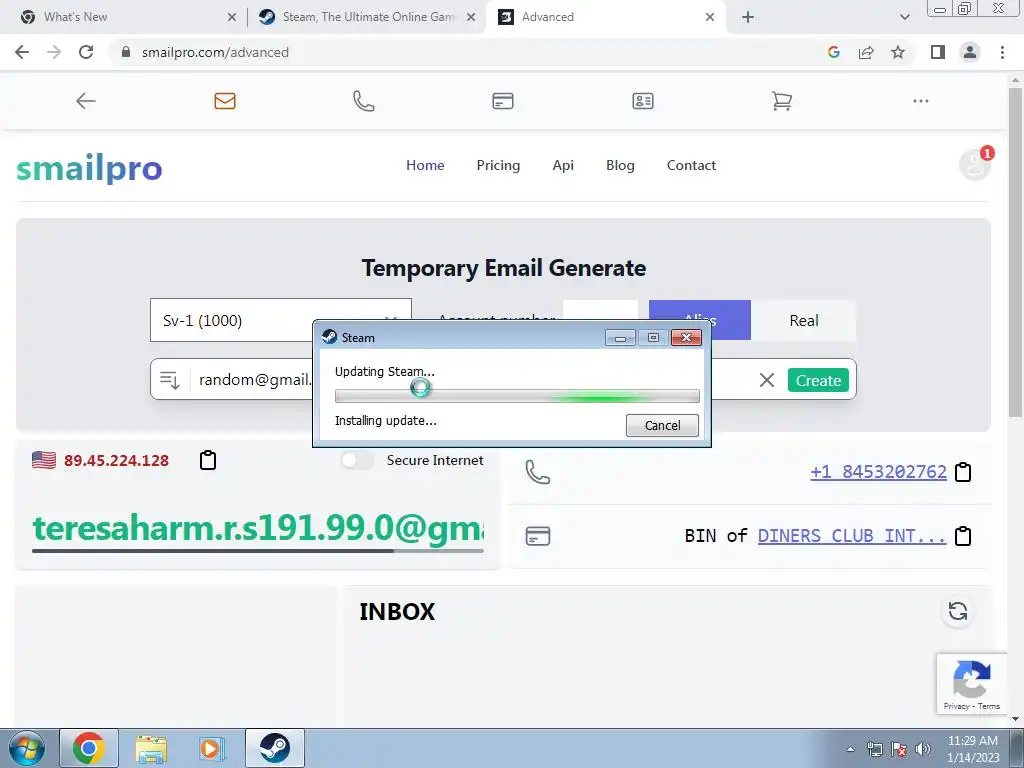Open the Blog menu item
The height and width of the screenshot is (768, 1024).
[620, 165]
